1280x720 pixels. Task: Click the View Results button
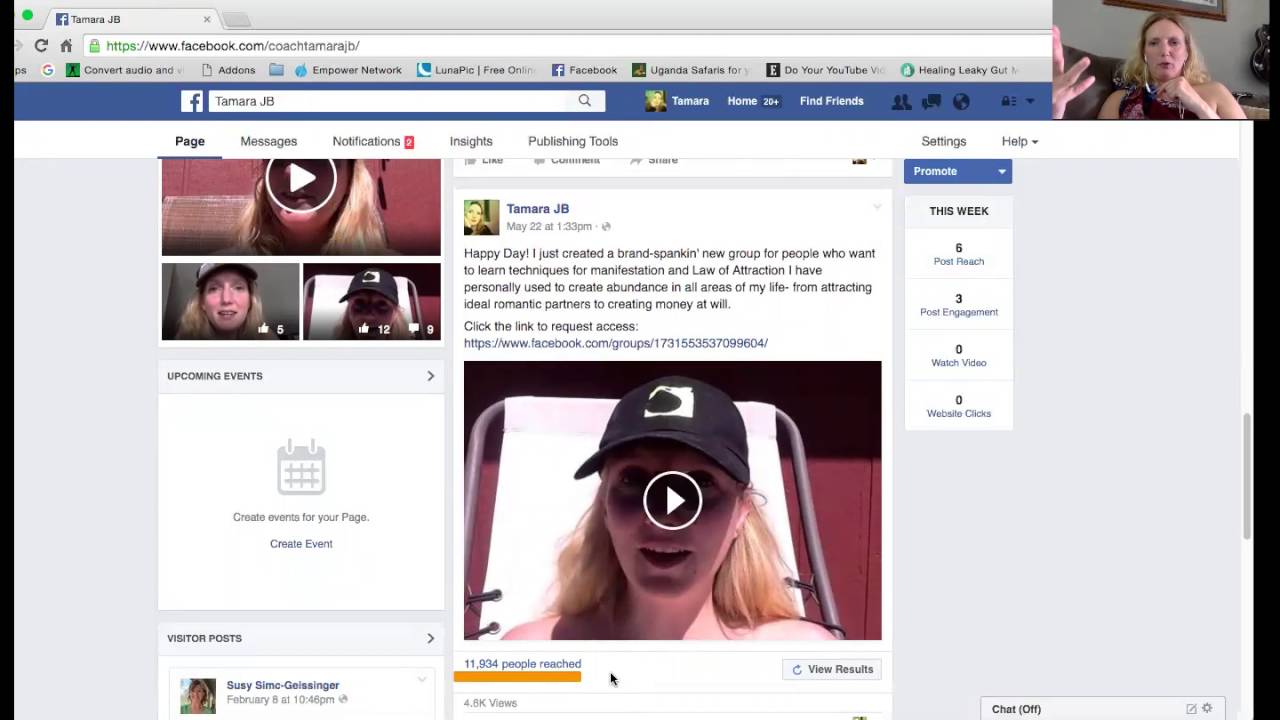[832, 669]
